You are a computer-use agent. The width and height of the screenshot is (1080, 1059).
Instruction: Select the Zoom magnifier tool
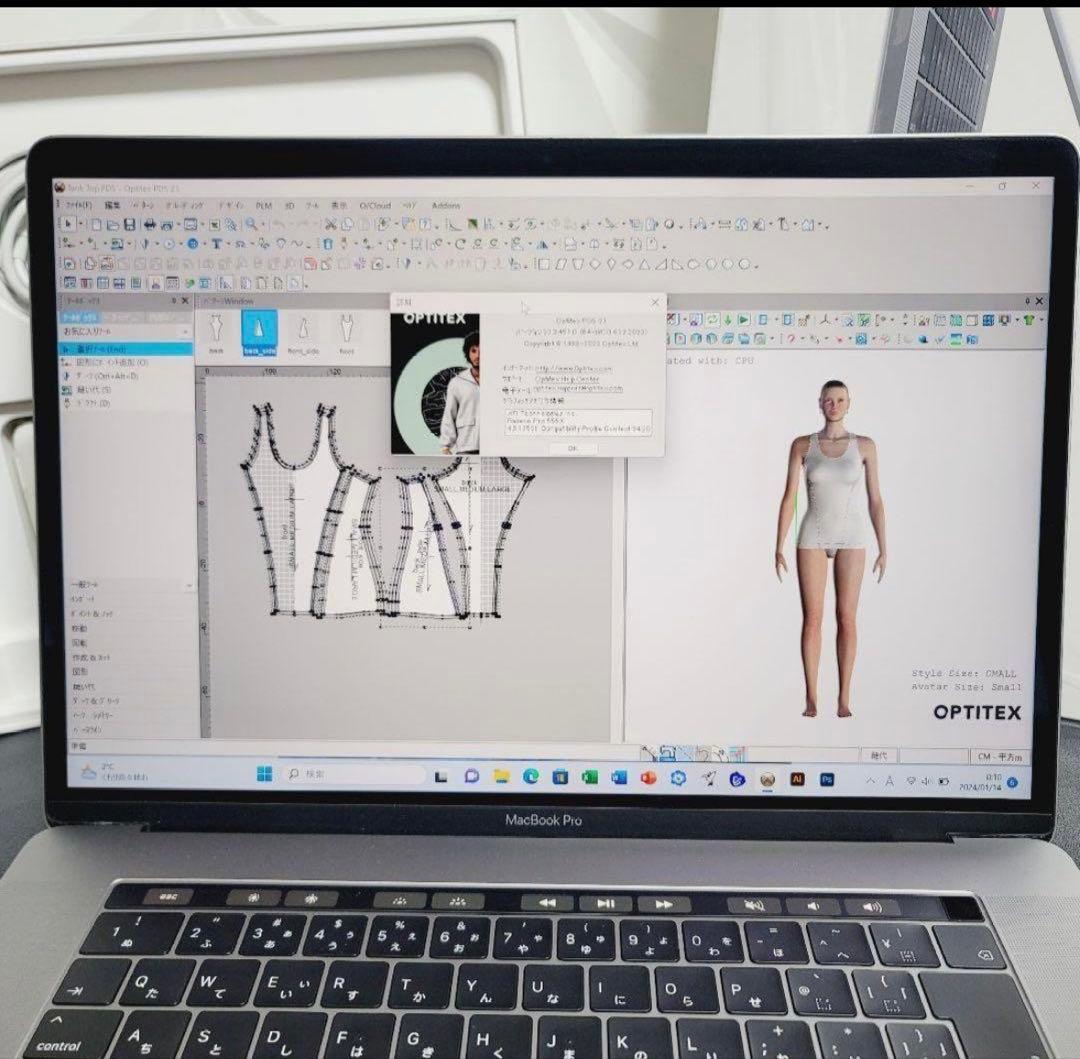tap(251, 224)
